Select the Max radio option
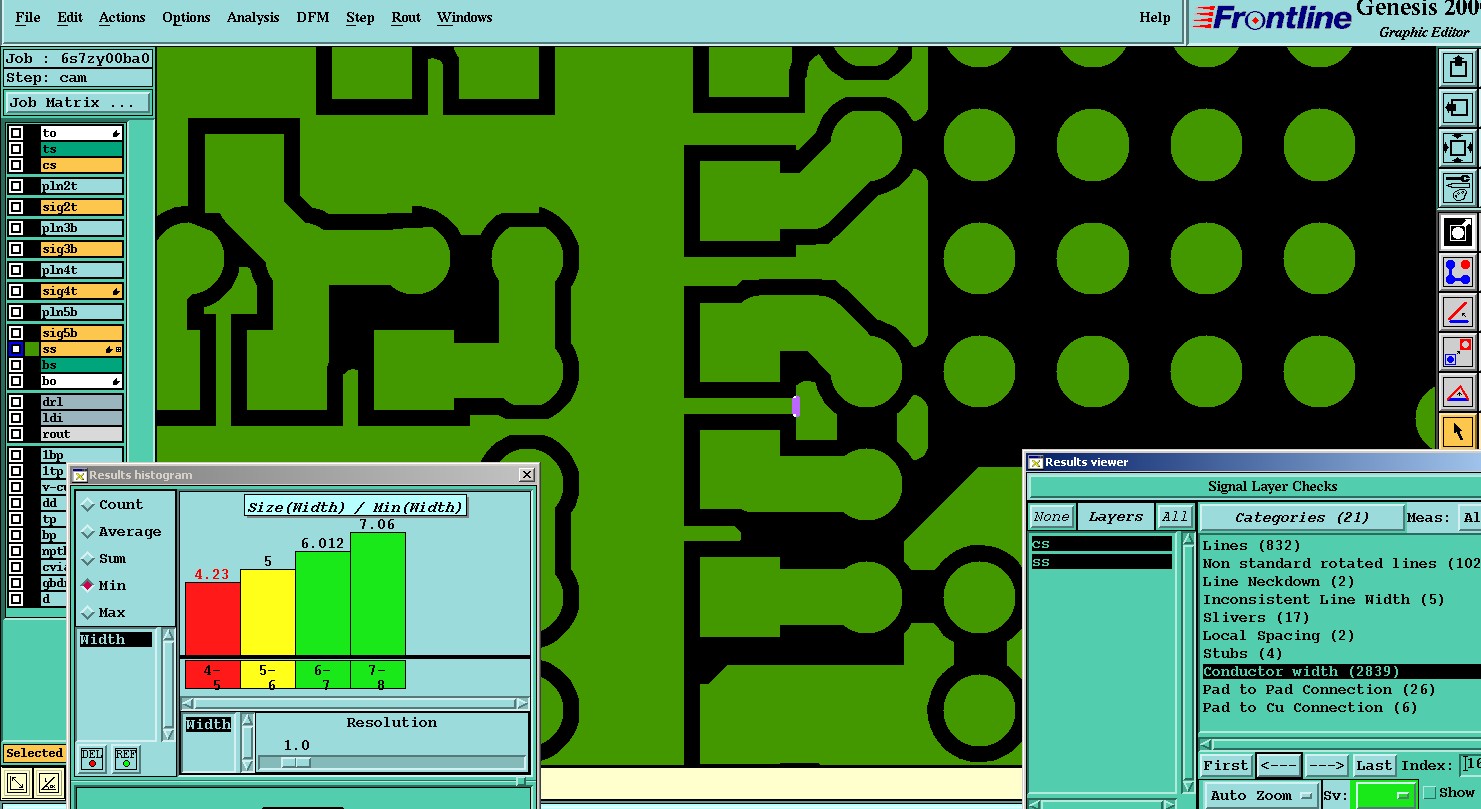The height and width of the screenshot is (809, 1481). tap(88, 613)
